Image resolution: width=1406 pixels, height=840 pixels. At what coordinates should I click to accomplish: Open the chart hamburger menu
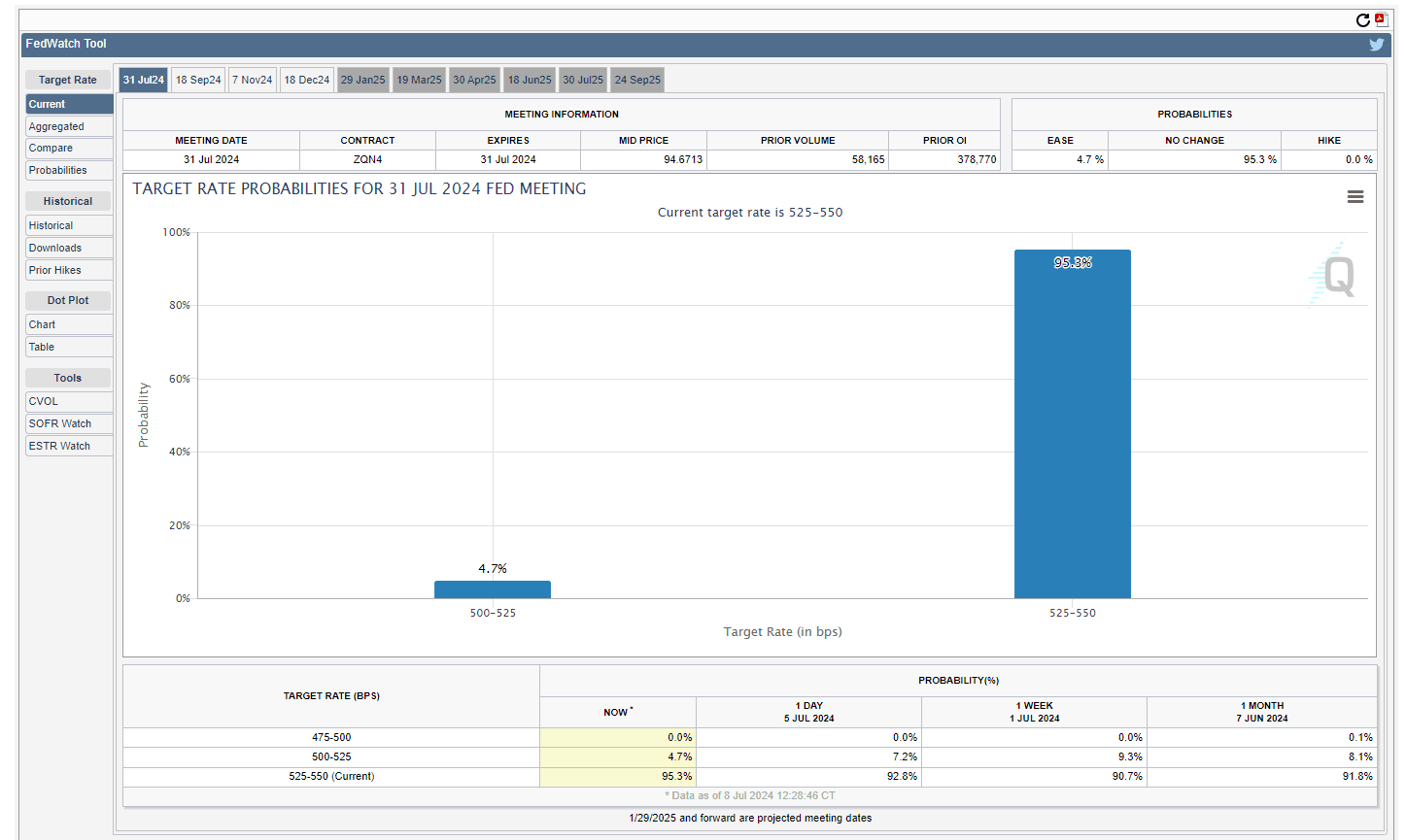point(1355,197)
